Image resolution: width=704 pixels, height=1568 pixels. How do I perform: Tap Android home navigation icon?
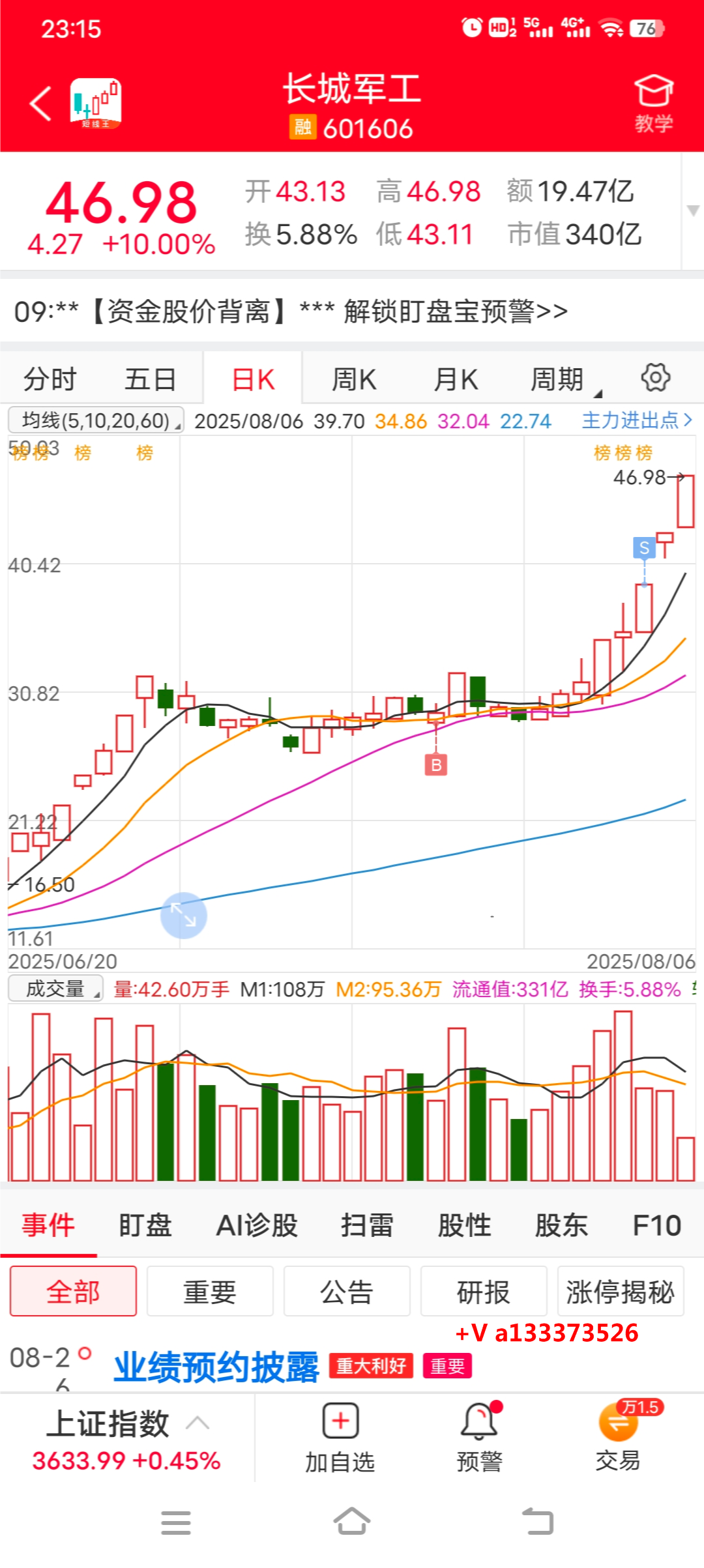[x=352, y=1521]
